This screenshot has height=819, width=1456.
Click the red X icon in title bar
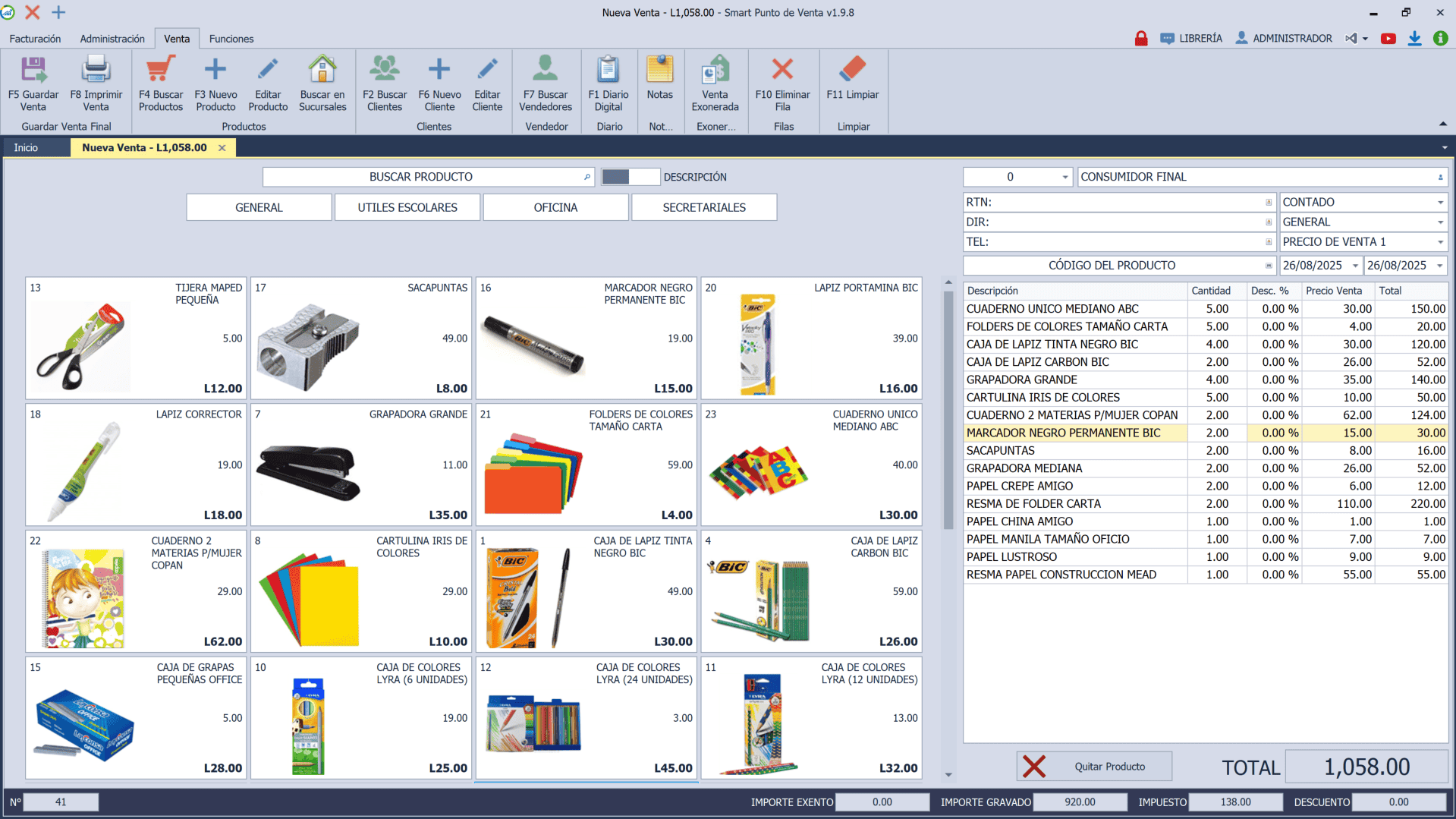[x=33, y=12]
